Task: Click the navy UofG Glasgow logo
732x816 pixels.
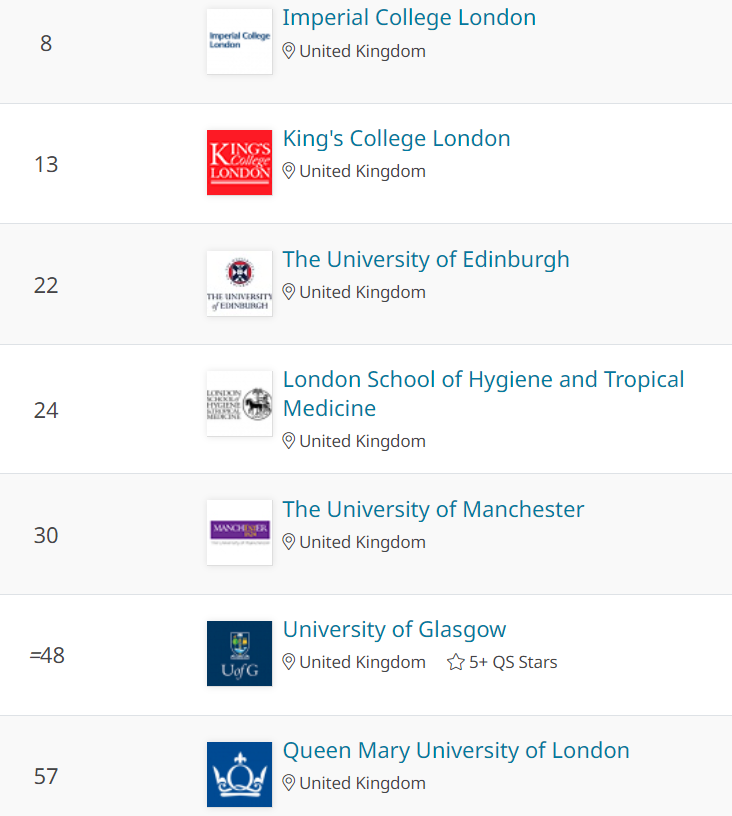Action: (239, 653)
